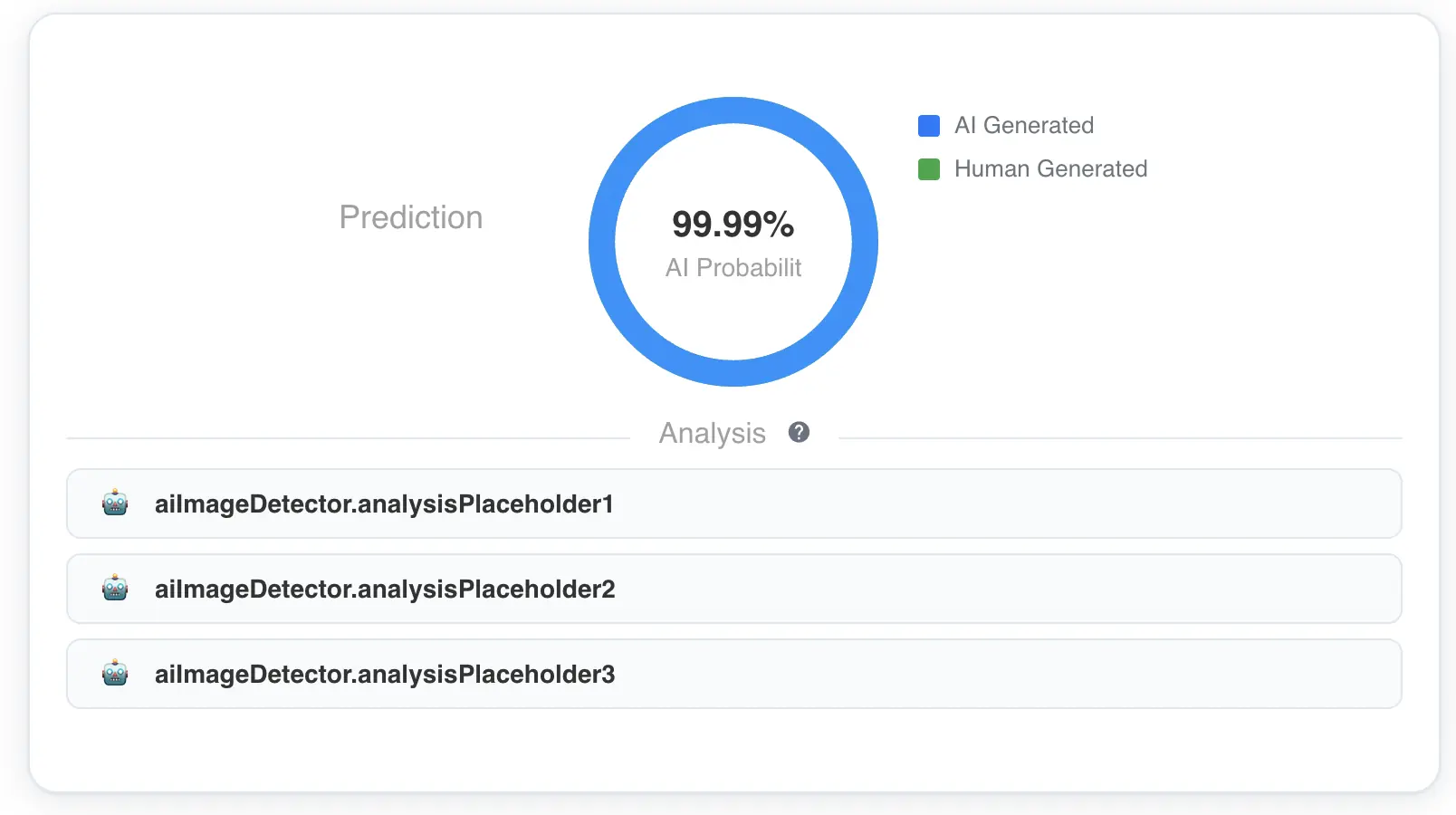Toggle the Human Generated legend label
Screen dimensions: 1456x815
1050,168
